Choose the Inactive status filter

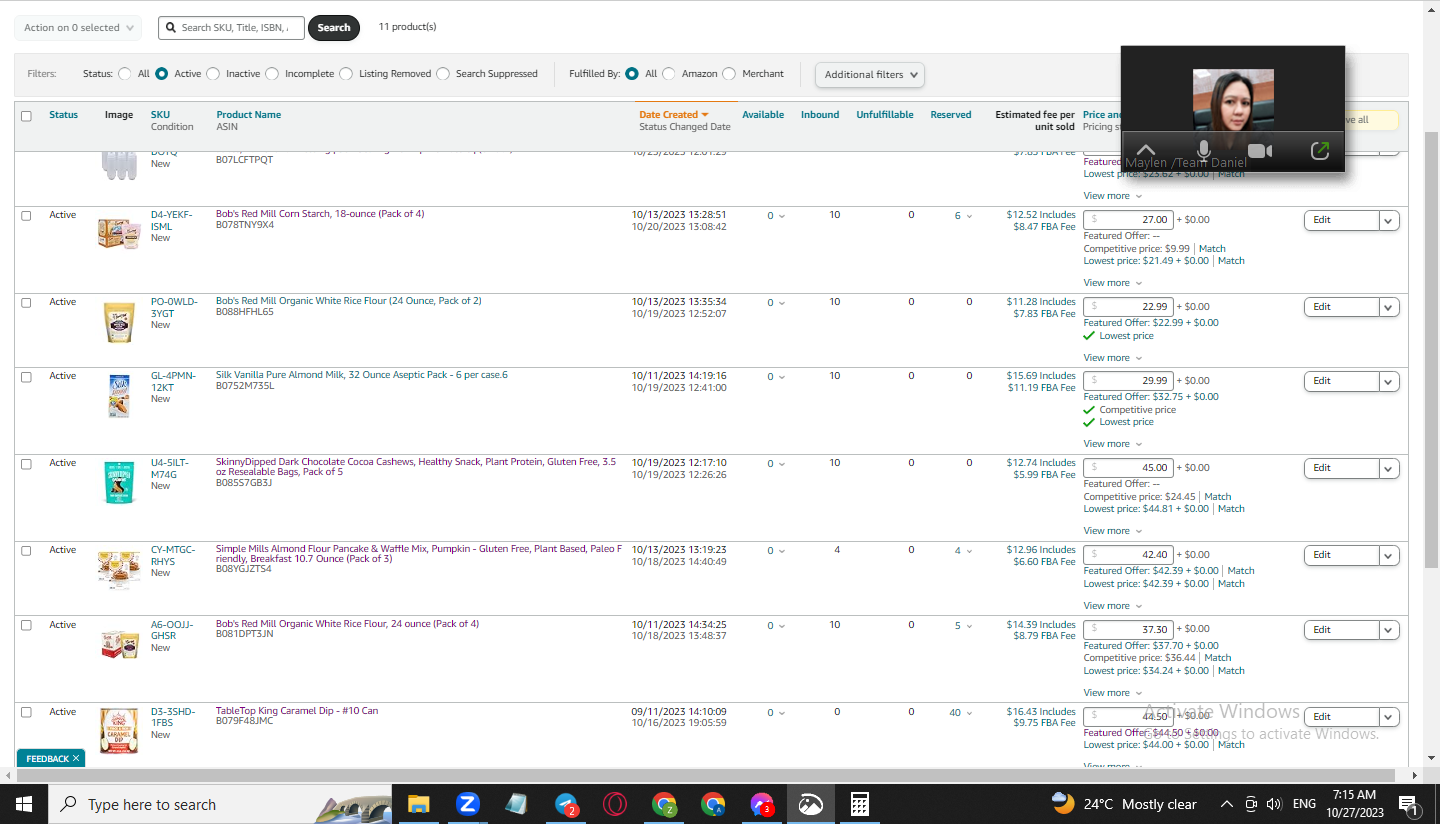(x=213, y=74)
